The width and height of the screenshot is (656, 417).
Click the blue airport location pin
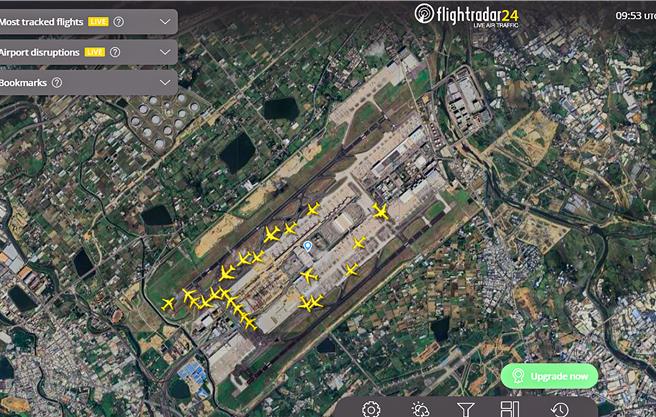click(308, 246)
